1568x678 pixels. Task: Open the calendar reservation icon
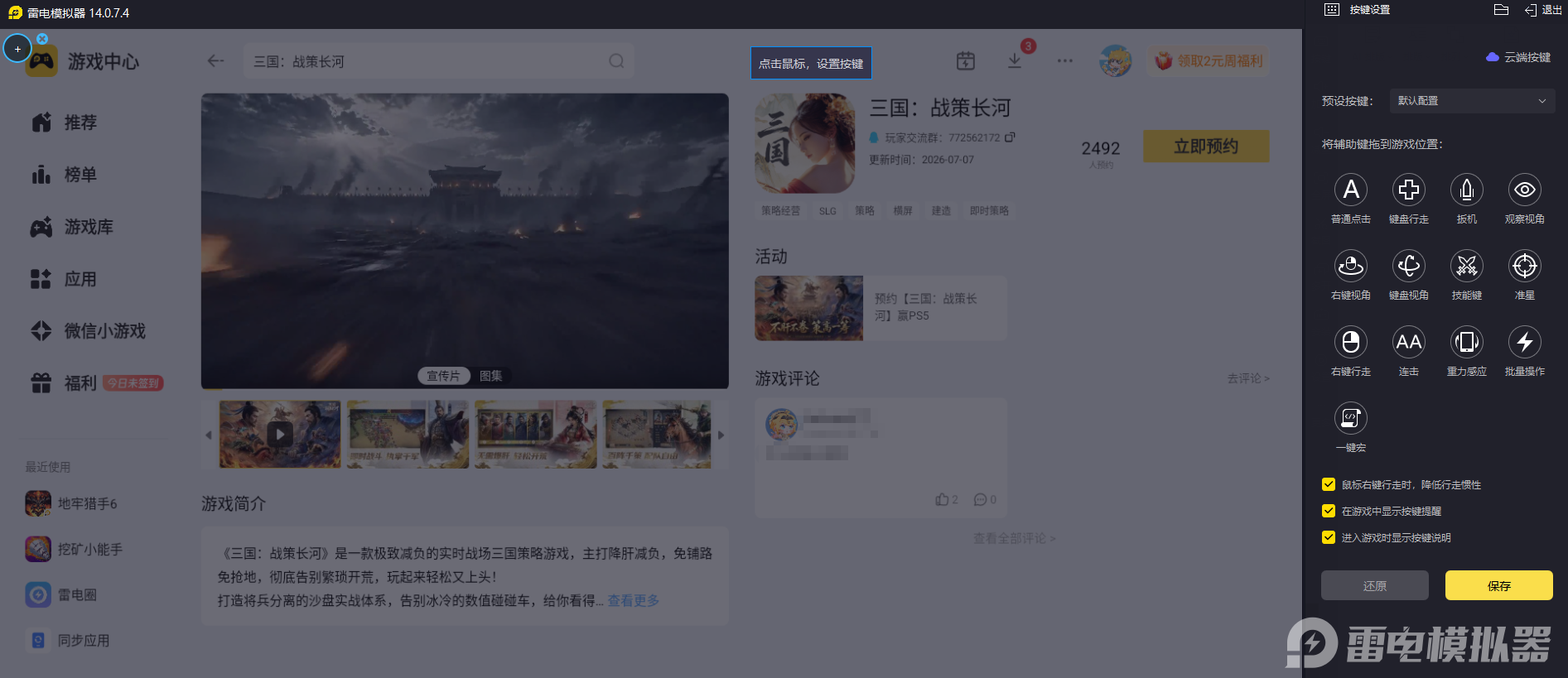point(966,60)
